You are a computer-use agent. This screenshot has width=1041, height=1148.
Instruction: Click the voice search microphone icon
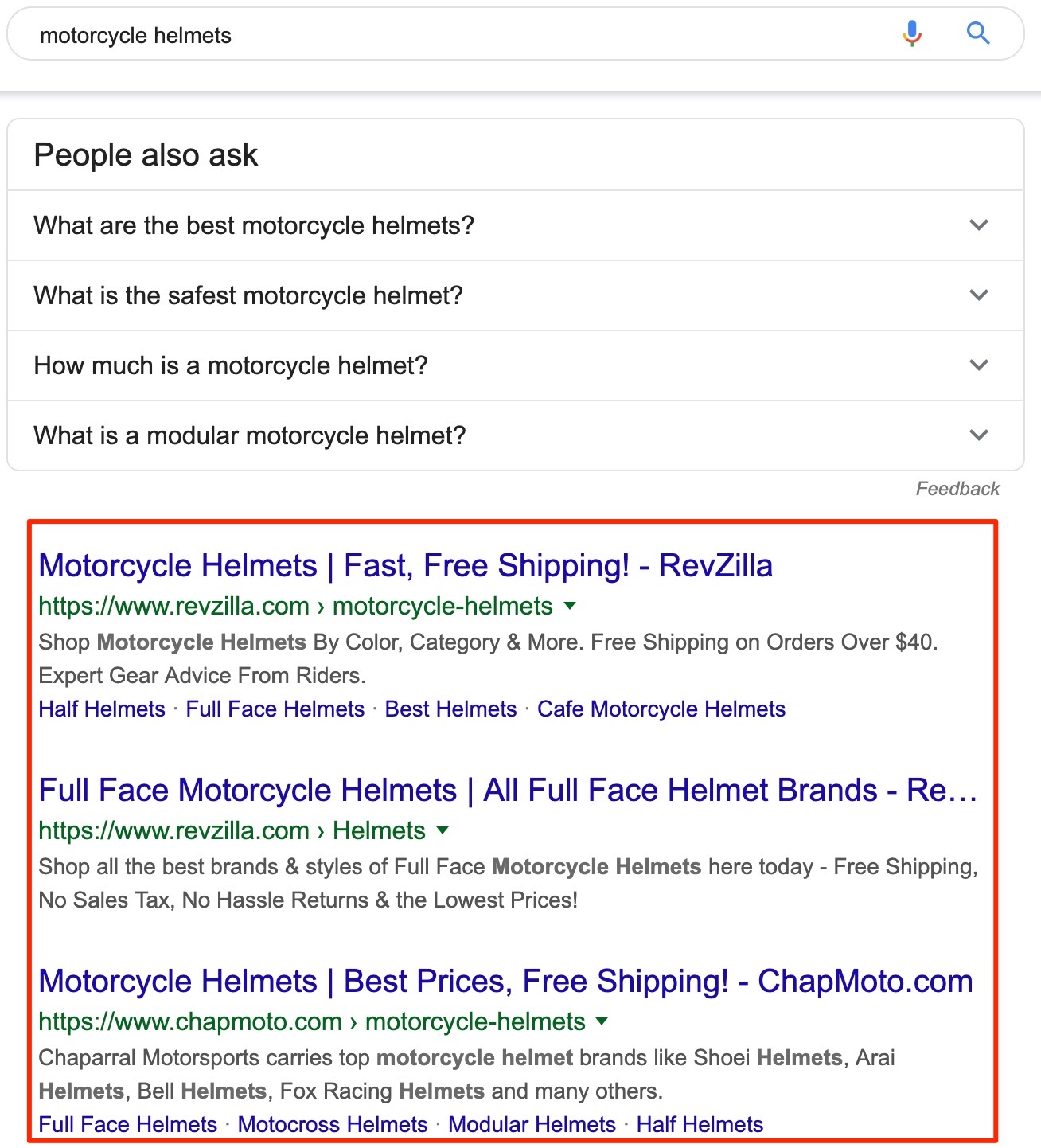[x=912, y=34]
